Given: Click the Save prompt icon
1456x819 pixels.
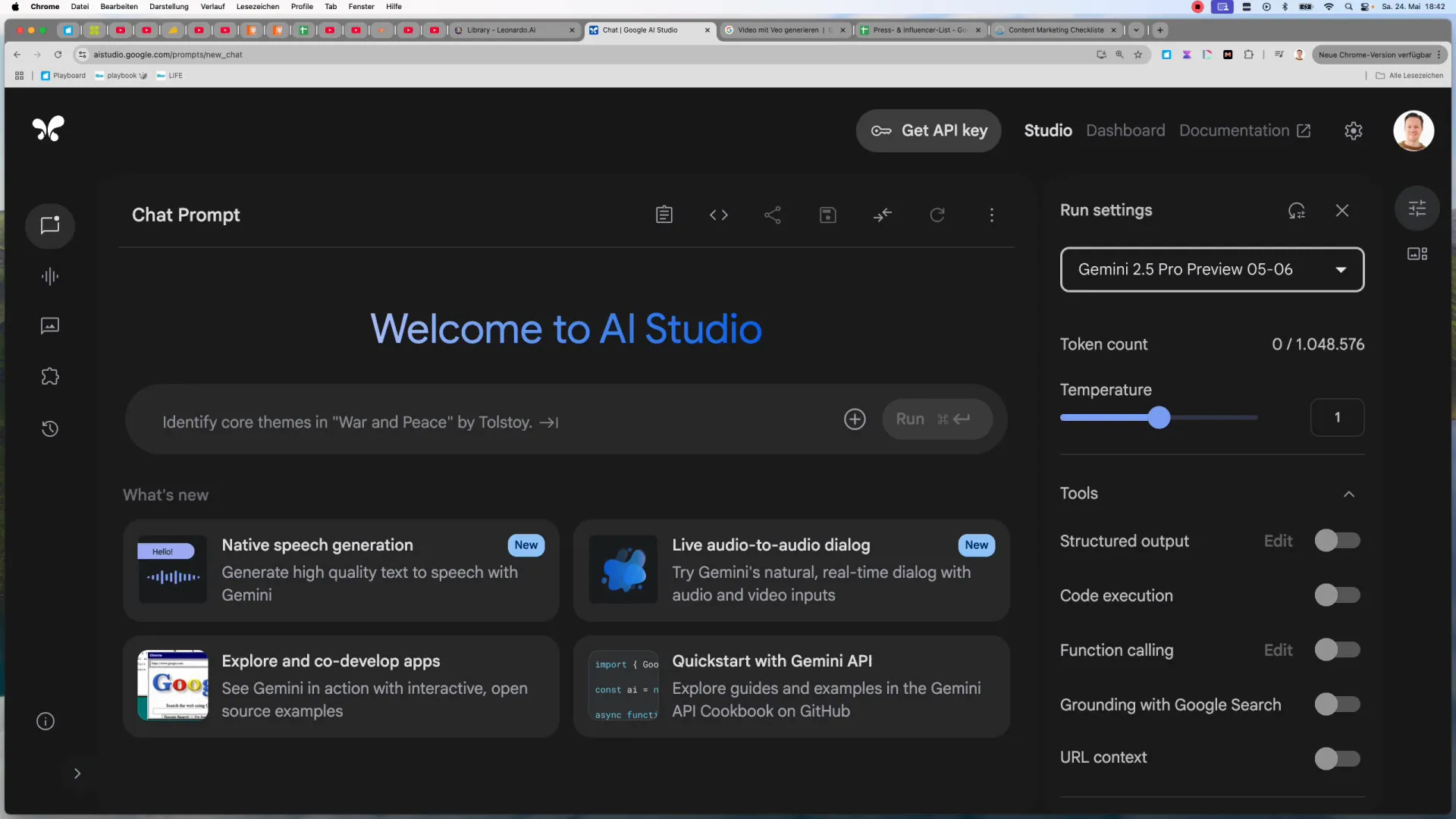Looking at the screenshot, I should (828, 215).
